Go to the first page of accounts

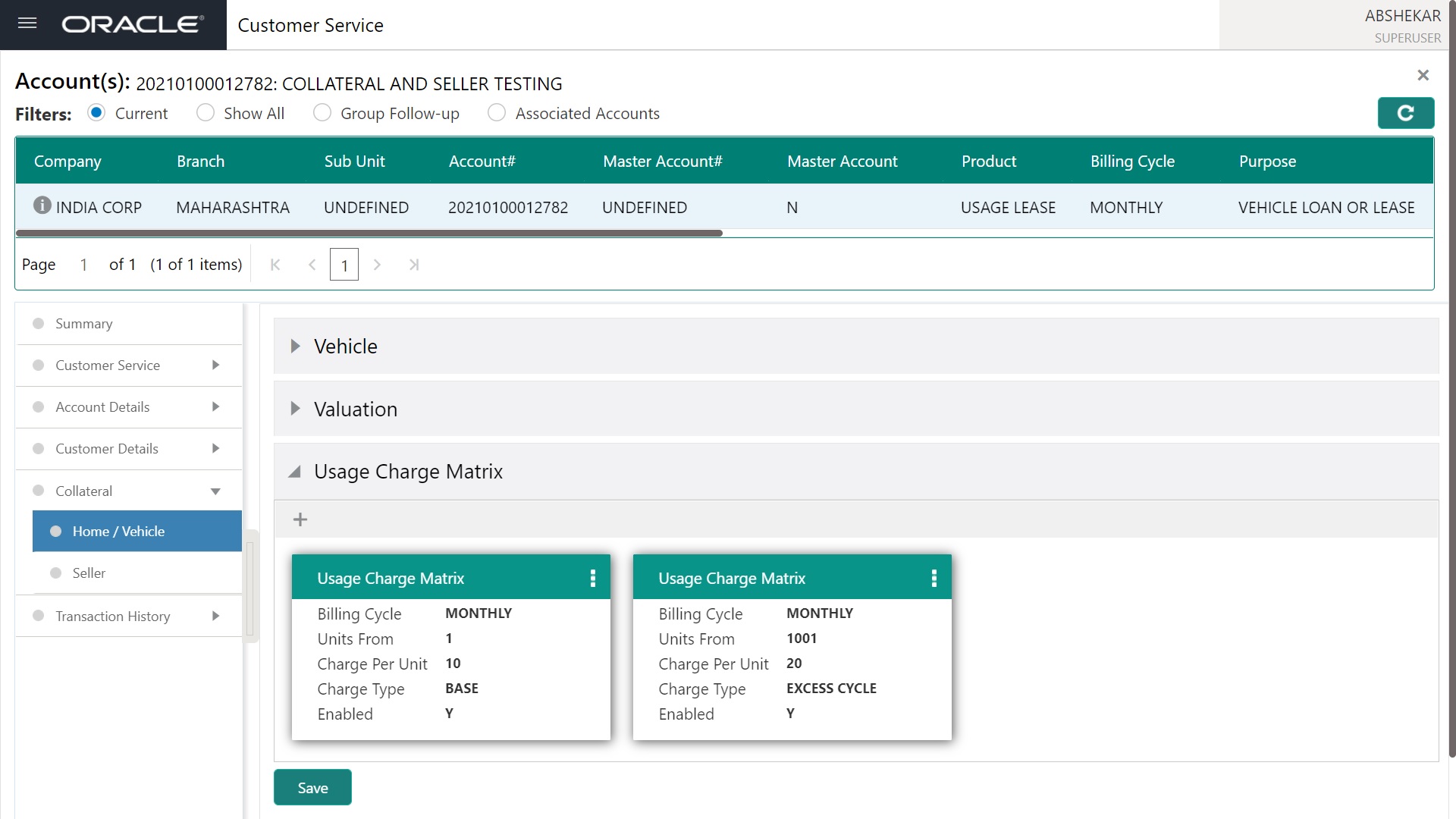pyautogui.click(x=275, y=265)
